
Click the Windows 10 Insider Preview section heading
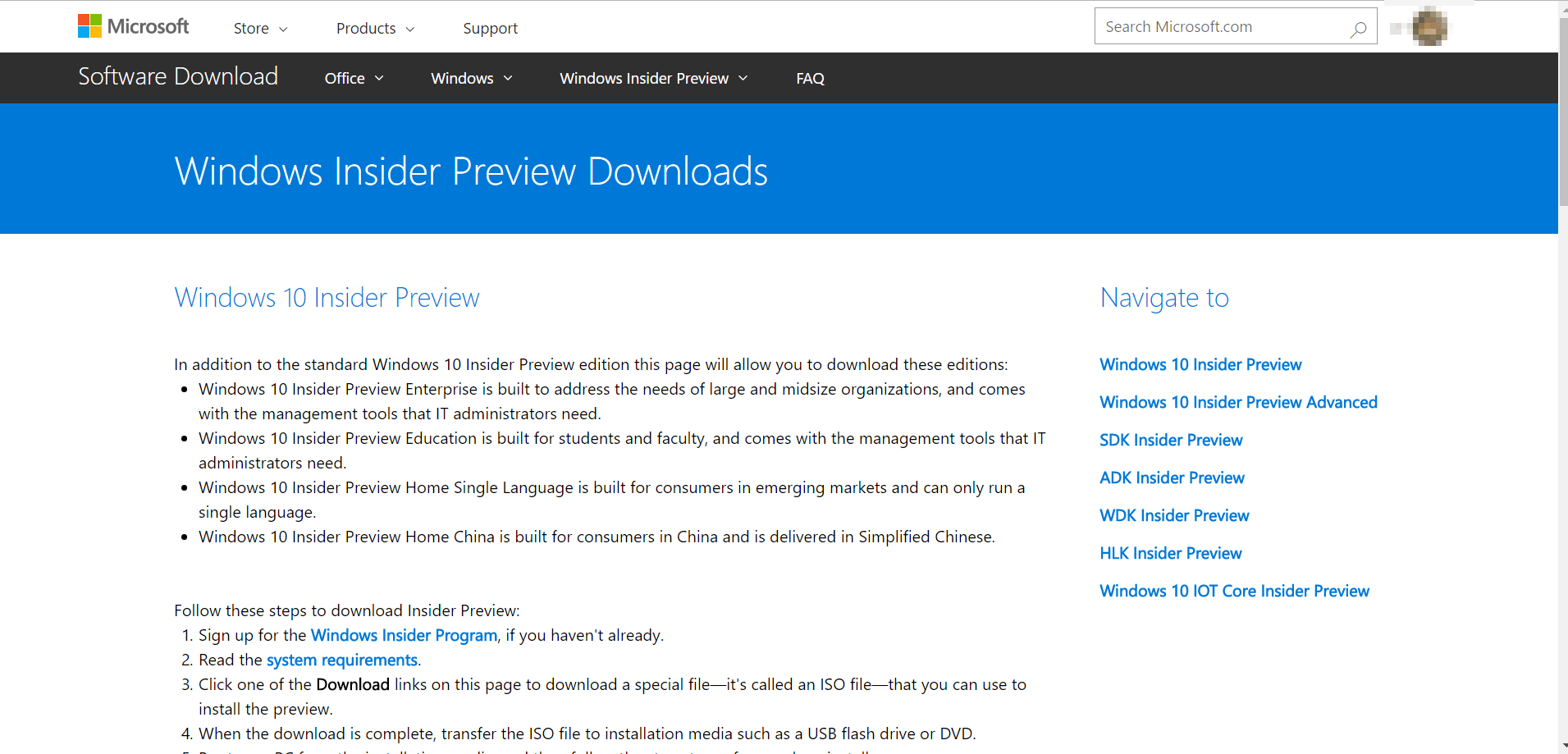coord(327,298)
